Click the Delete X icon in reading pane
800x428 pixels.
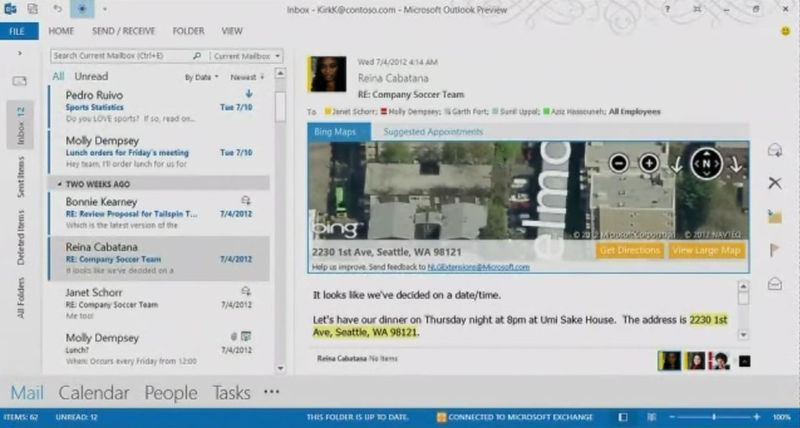[x=774, y=183]
